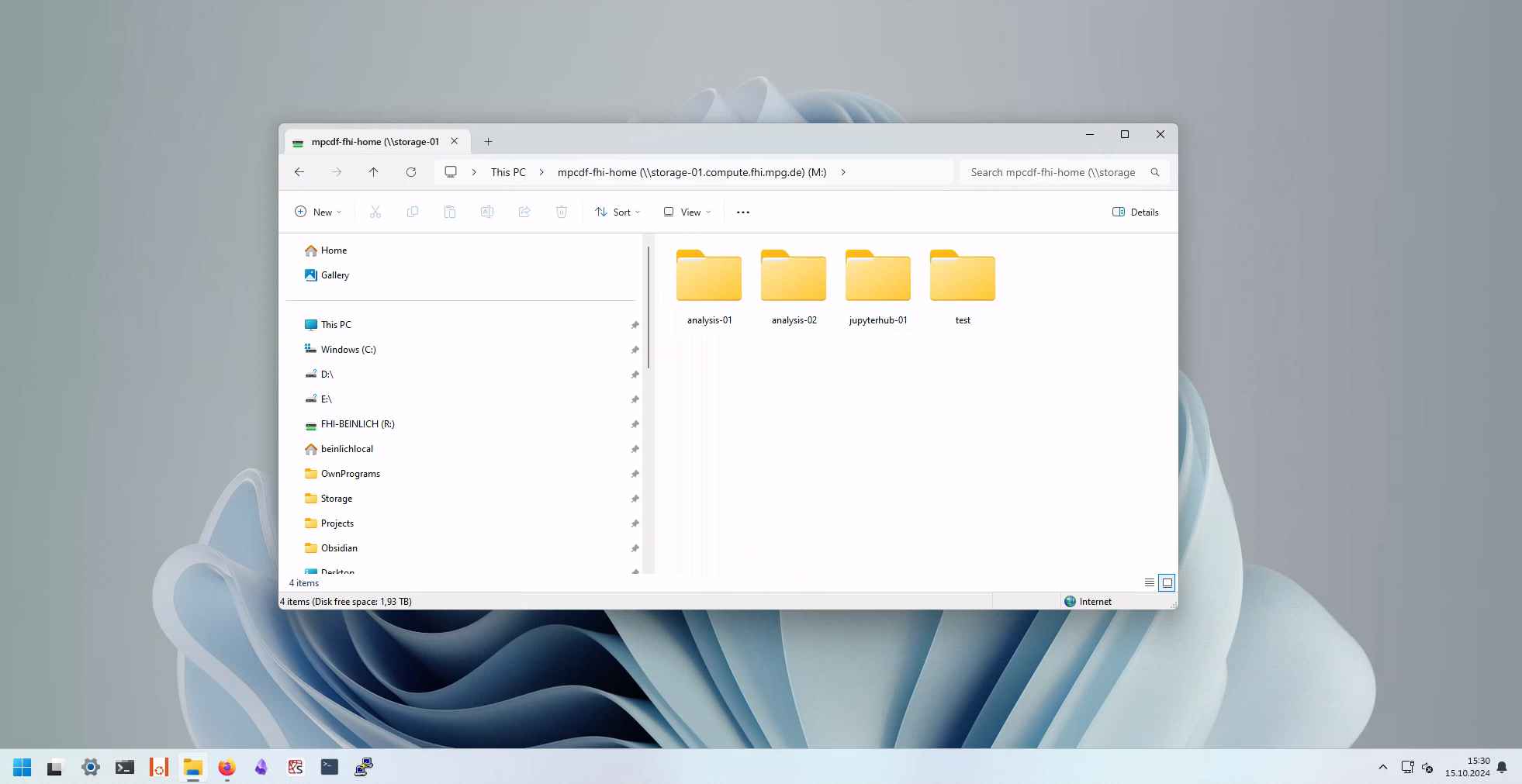
Task: Click the Internet zone status entry
Action: point(1088,601)
